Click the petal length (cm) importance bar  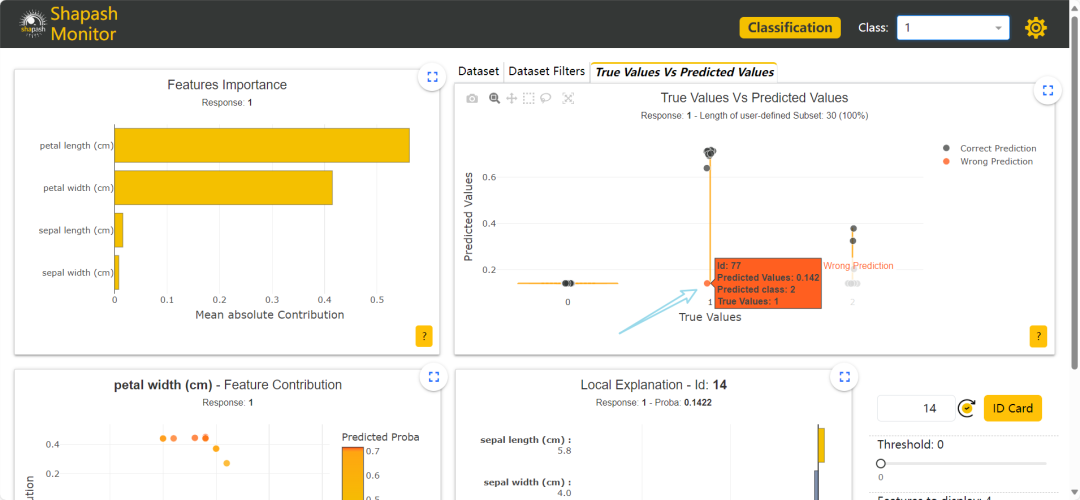[x=262, y=145]
